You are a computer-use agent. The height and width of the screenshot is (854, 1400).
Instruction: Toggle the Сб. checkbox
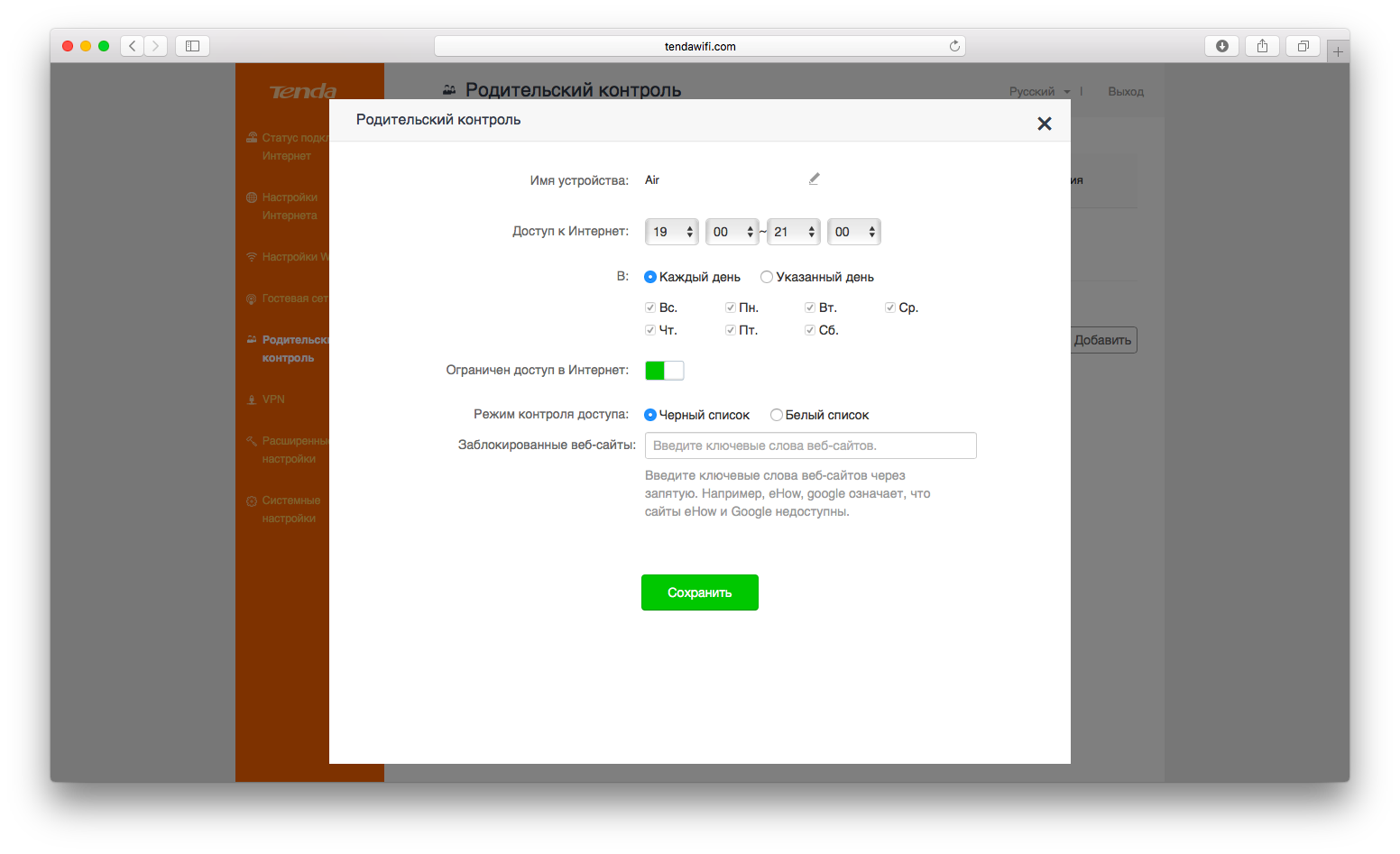tap(810, 330)
